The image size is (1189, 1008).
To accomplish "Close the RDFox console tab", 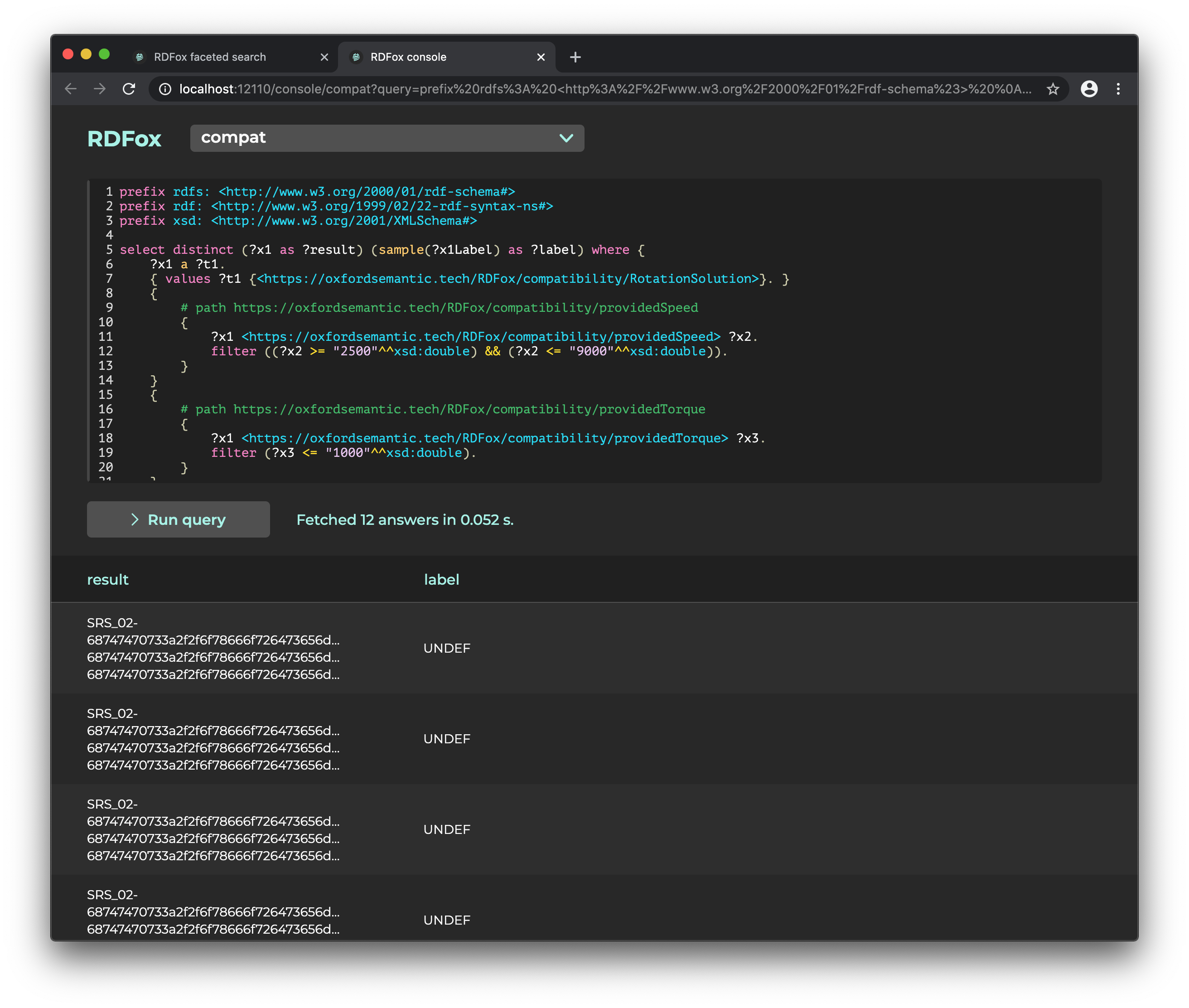I will [x=541, y=57].
